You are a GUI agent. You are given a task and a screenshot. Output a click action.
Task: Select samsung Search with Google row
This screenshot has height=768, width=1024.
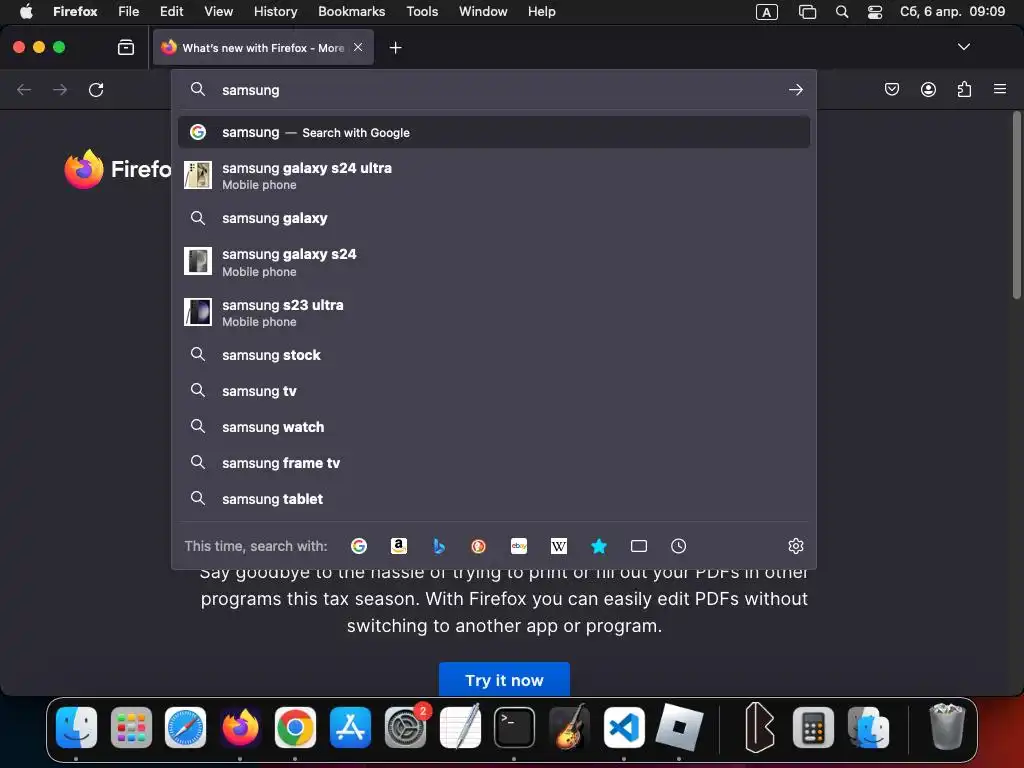pyautogui.click(x=494, y=133)
